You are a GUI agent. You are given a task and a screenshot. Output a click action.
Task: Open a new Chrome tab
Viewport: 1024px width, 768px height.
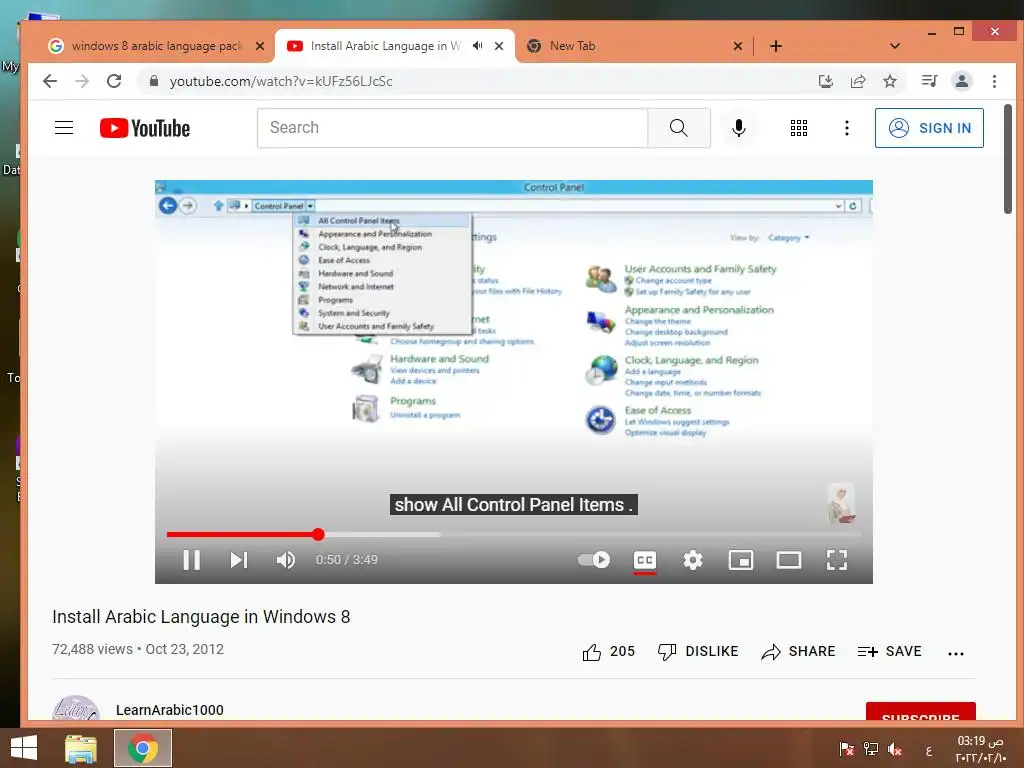[776, 46]
